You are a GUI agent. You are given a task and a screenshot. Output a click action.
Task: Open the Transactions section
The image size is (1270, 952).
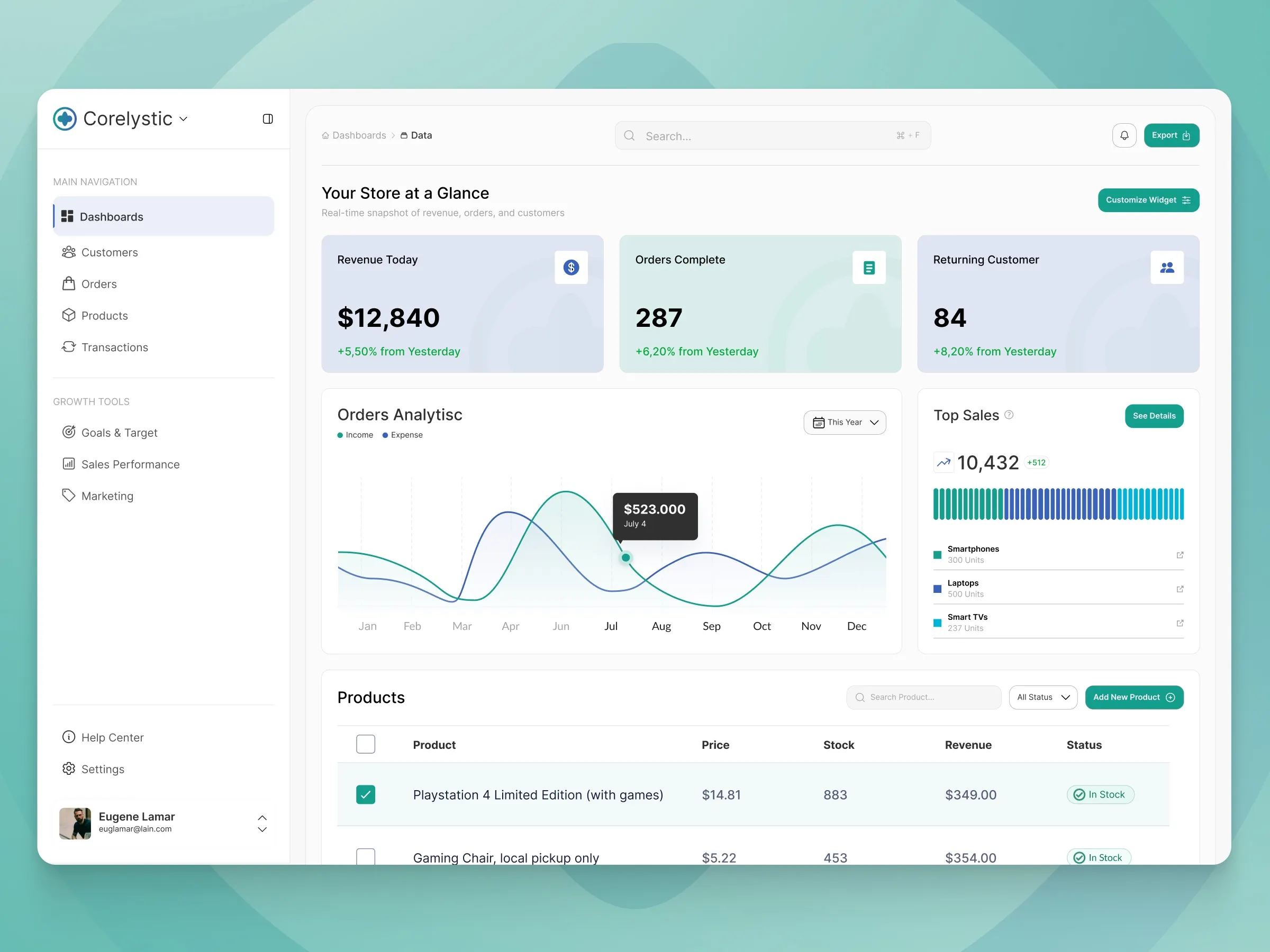[x=114, y=347]
